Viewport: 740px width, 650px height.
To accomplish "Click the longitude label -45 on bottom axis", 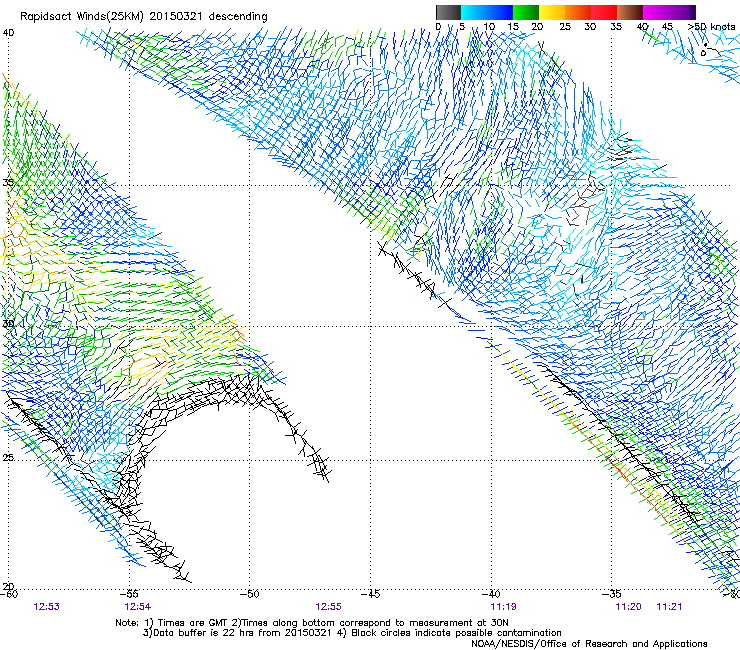I will pyautogui.click(x=370, y=594).
